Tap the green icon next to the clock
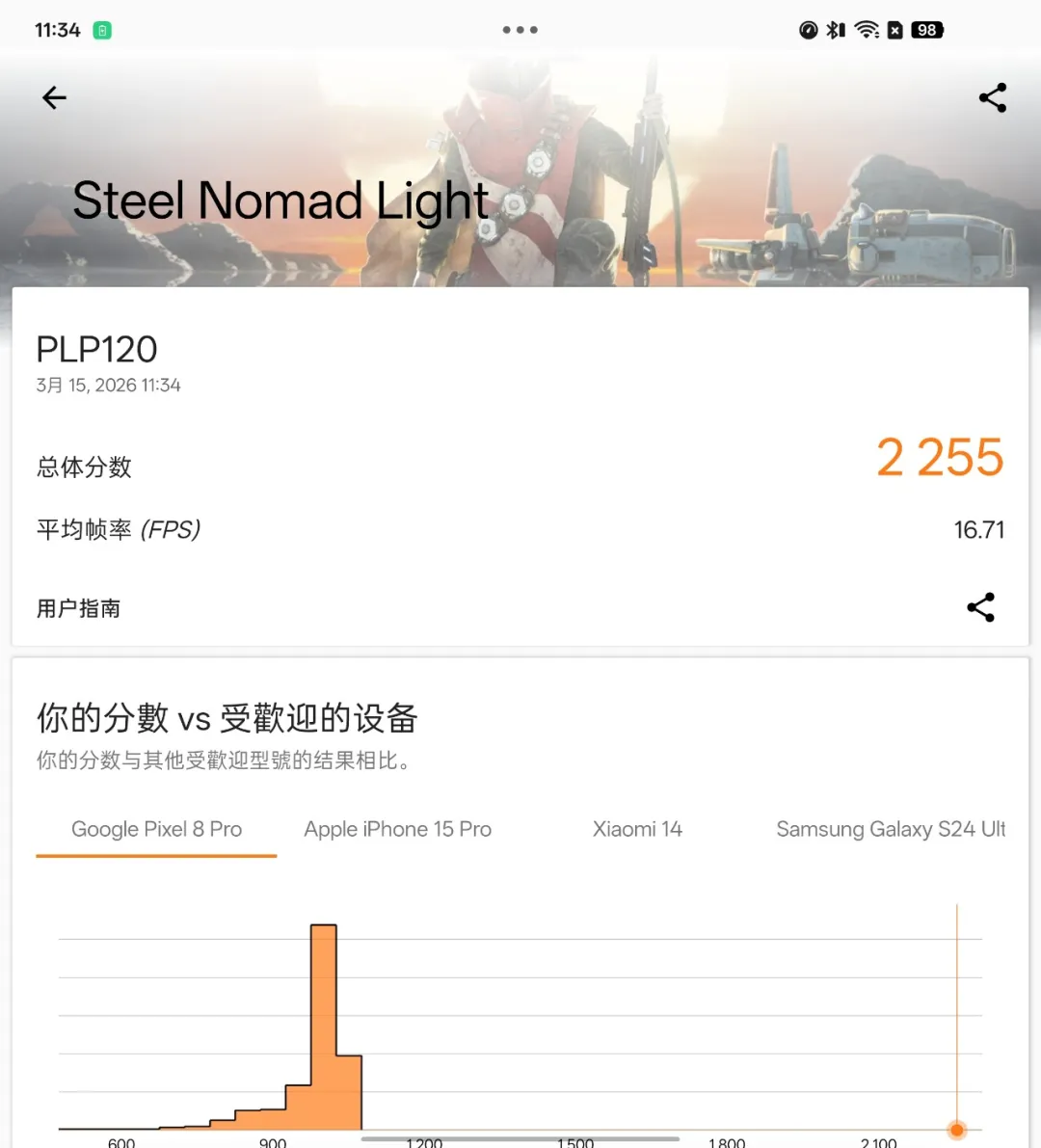1041x1148 pixels. coord(102,30)
